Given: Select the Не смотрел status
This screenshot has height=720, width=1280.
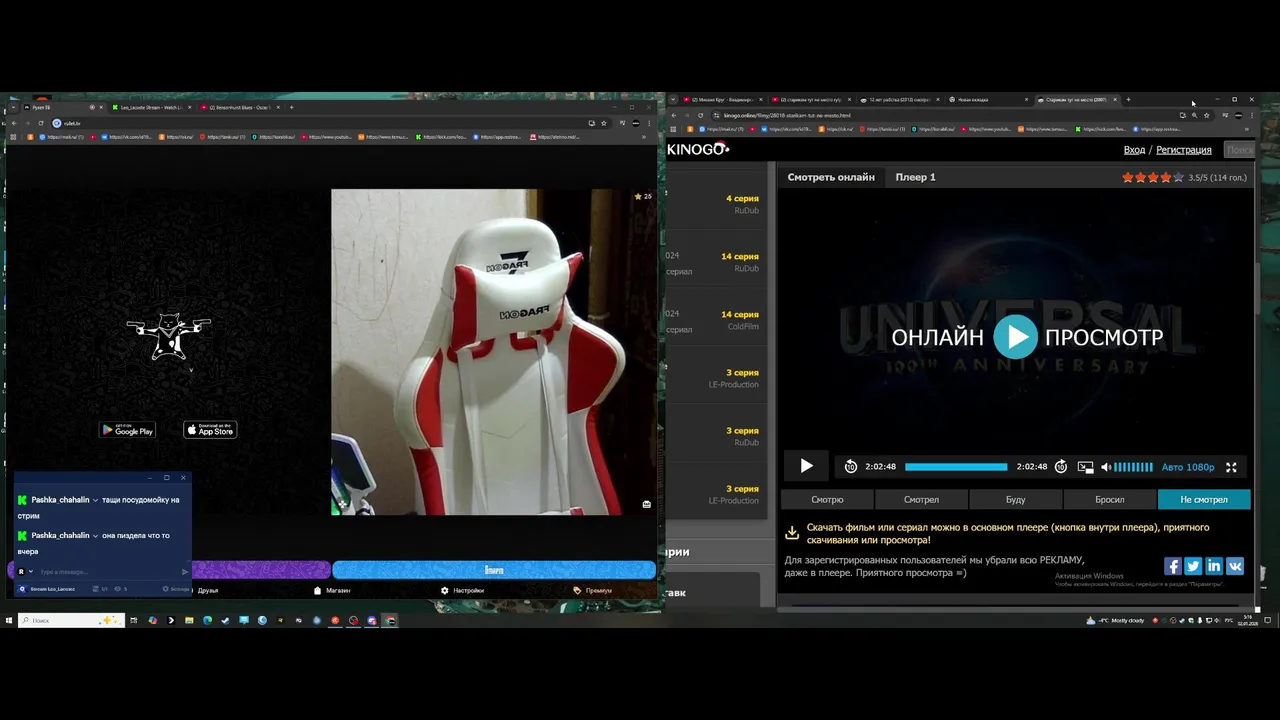Looking at the screenshot, I should 1203,499.
